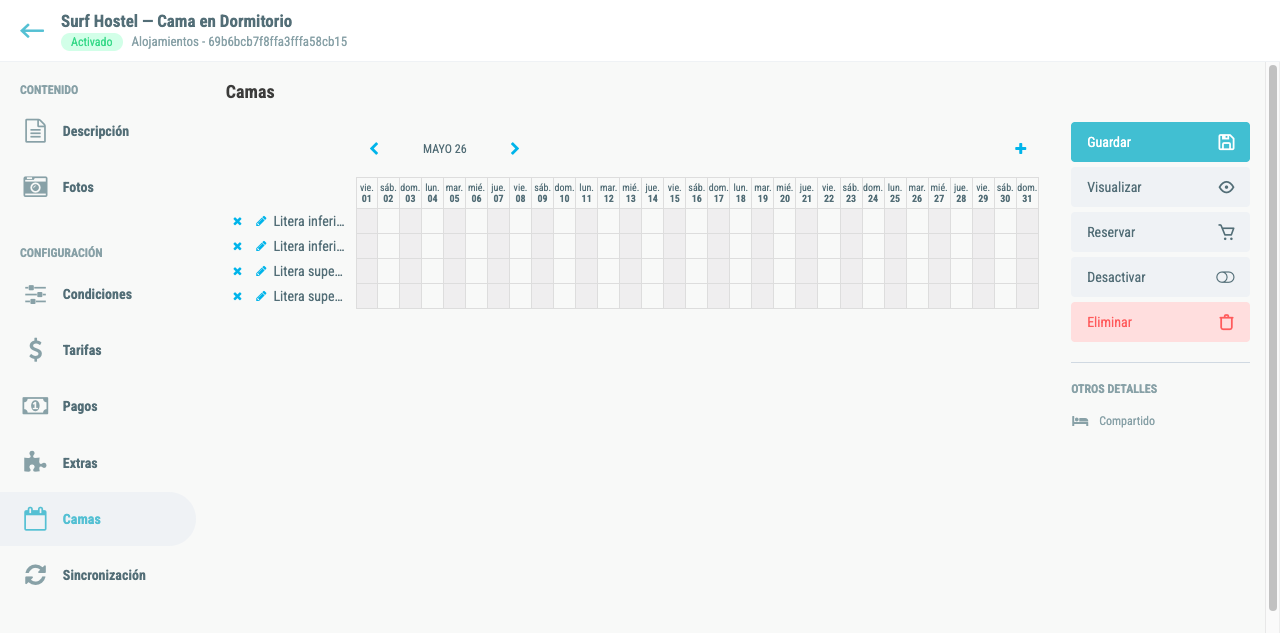
Task: Delete the first Litera inferi… bed row
Action: pyautogui.click(x=237, y=221)
